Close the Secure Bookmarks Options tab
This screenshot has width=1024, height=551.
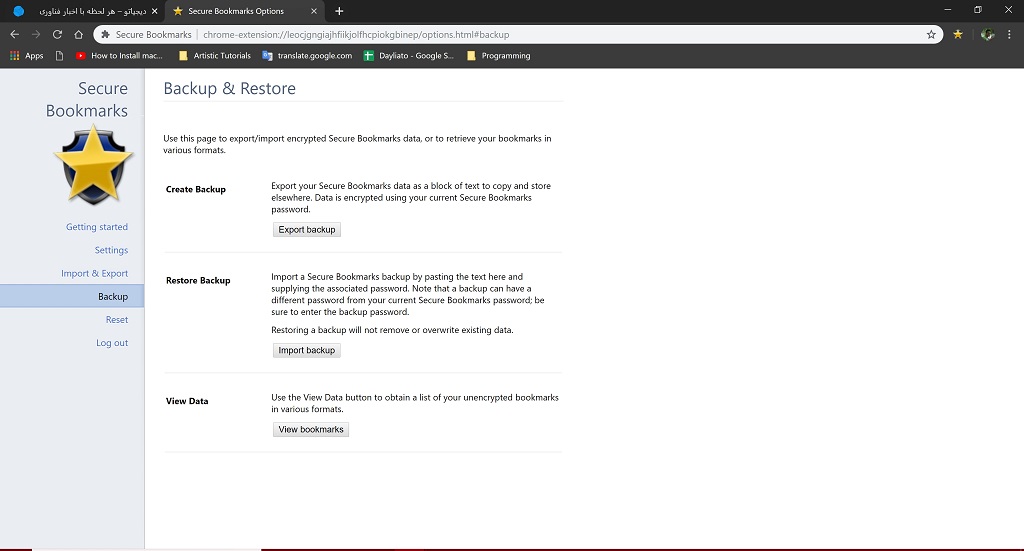(313, 11)
